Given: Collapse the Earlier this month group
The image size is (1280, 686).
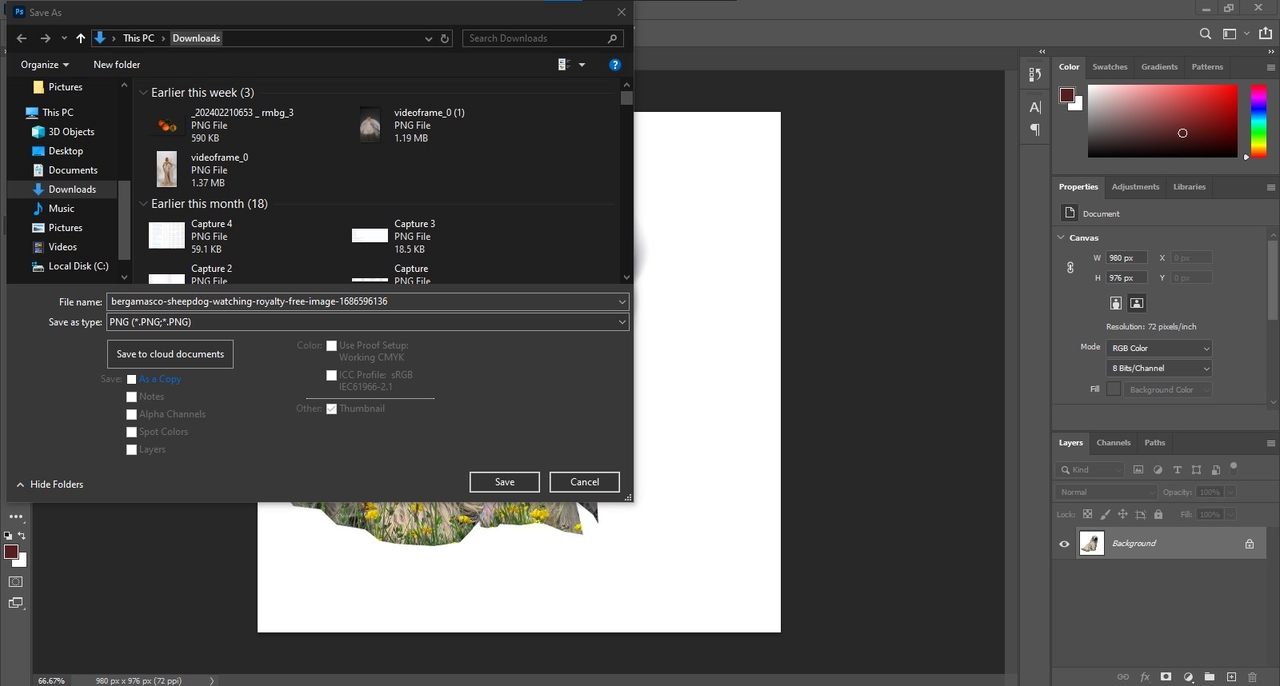Looking at the screenshot, I should tap(144, 204).
